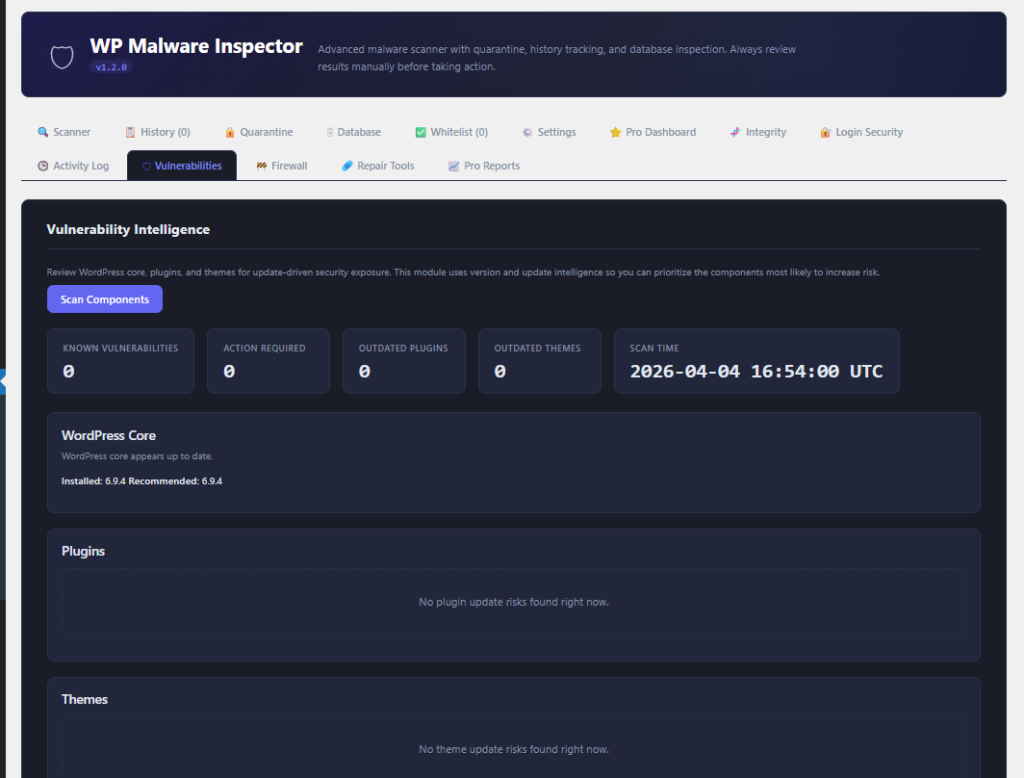This screenshot has height=778, width=1024.
Task: Click the Scan Components button
Action: [104, 299]
